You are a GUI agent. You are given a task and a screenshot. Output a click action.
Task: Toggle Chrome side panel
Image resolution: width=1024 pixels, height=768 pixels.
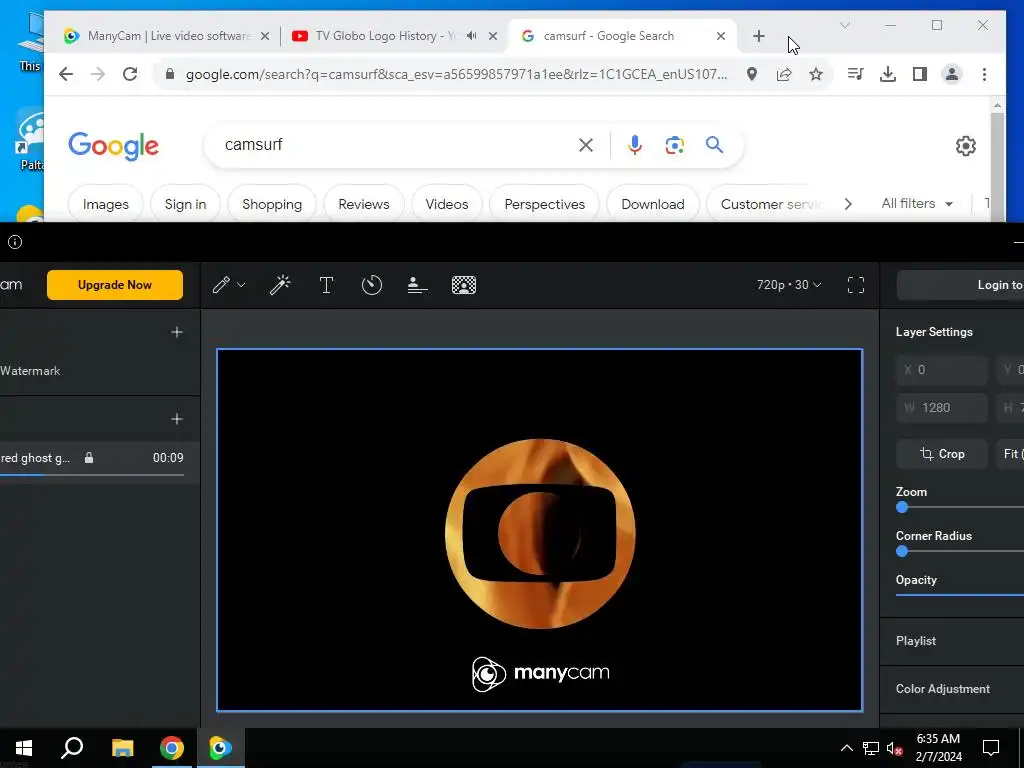pos(920,74)
